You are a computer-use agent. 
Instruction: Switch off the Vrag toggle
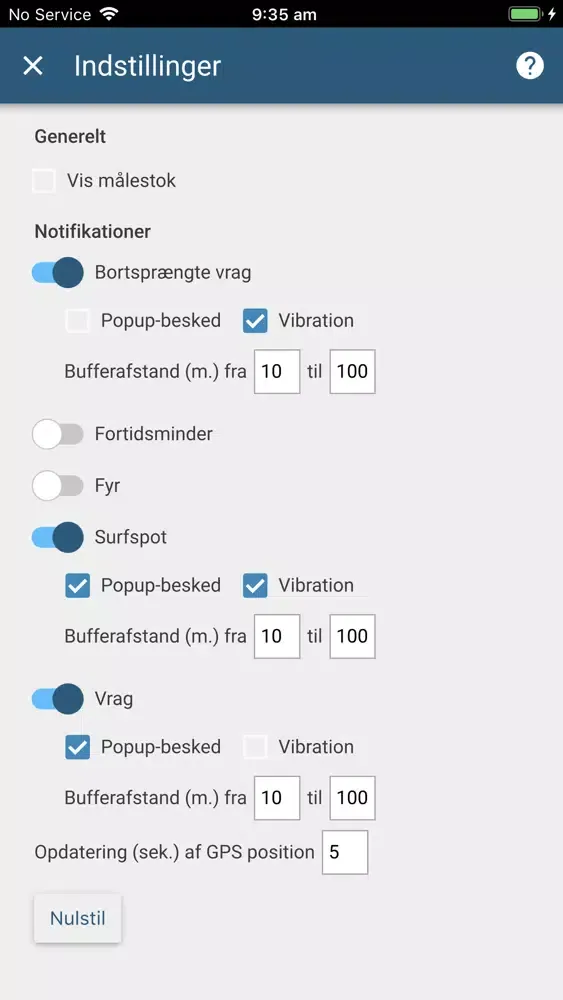[57, 699]
